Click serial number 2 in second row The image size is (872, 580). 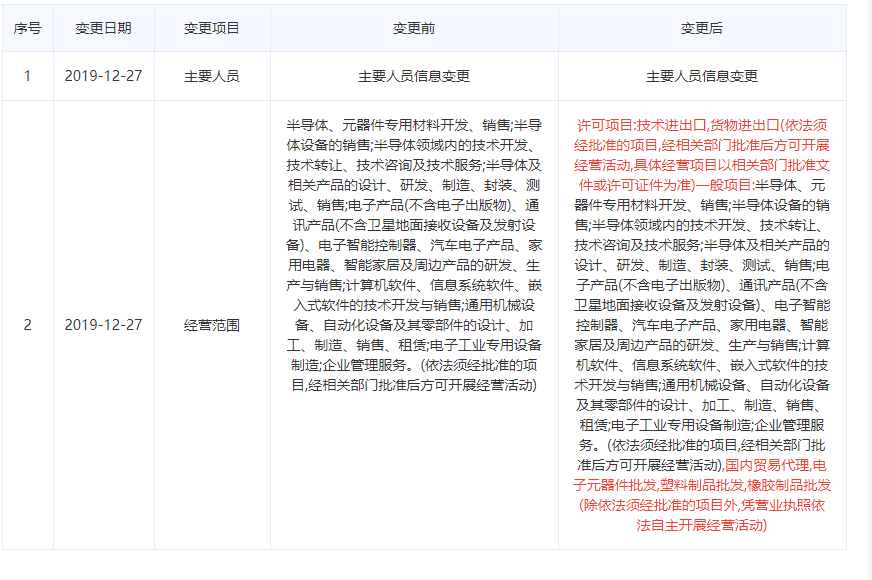click(27, 325)
